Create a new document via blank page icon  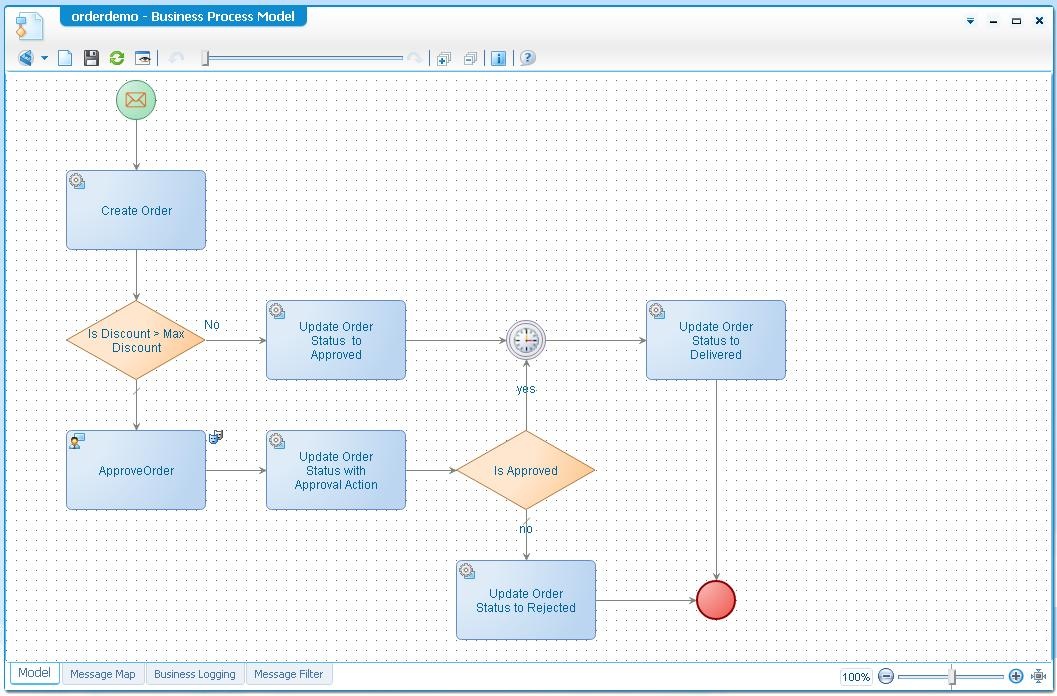tap(66, 58)
